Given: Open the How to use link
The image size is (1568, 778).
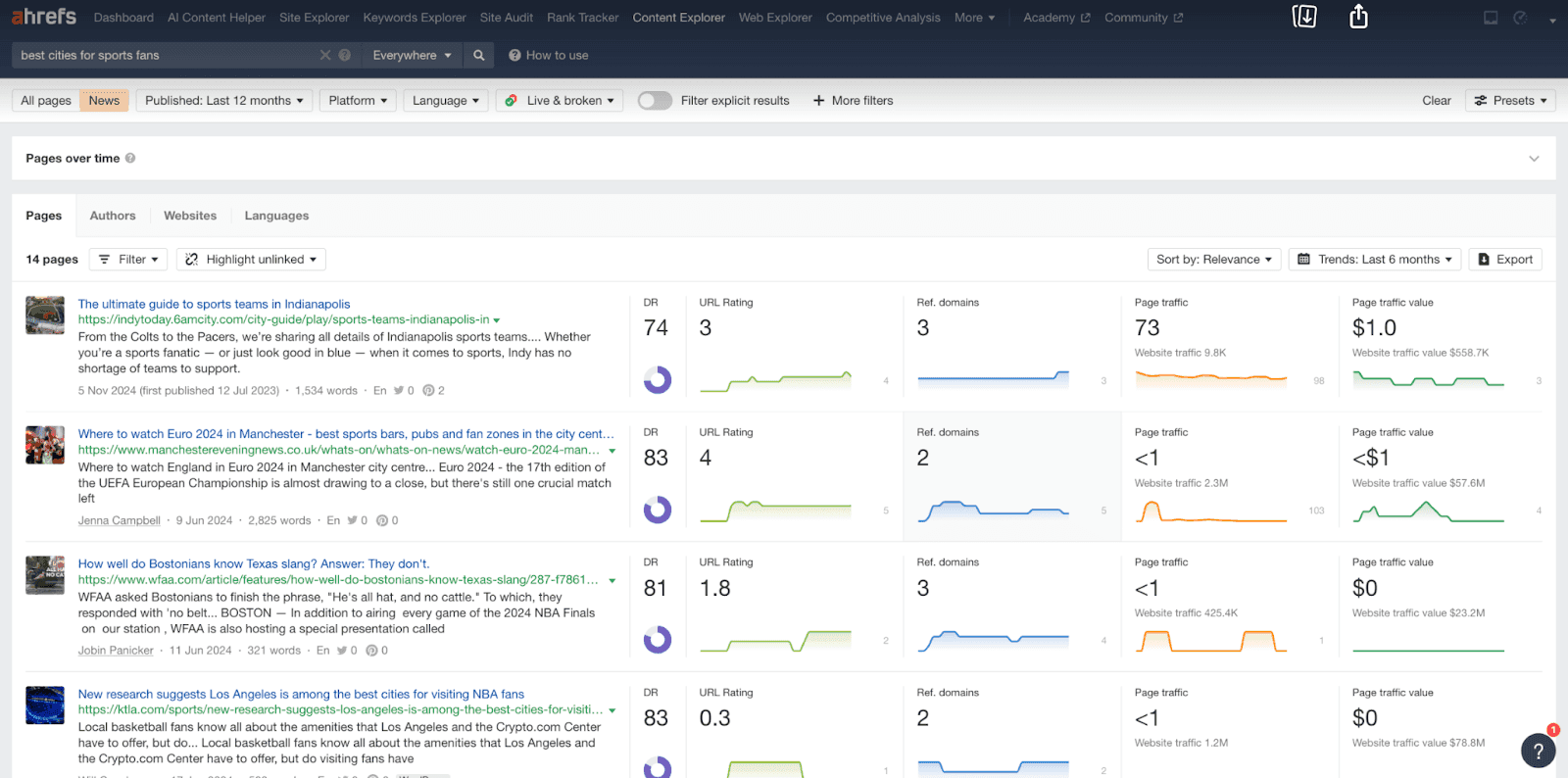Looking at the screenshot, I should (x=549, y=55).
